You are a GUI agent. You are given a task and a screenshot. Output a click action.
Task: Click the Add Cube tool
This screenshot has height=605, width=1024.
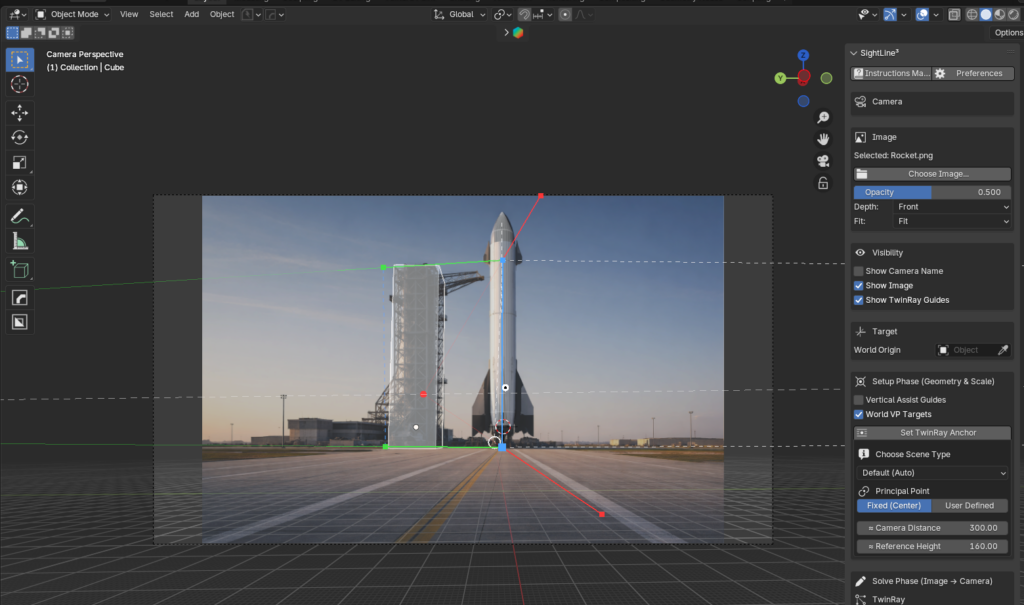tap(20, 269)
